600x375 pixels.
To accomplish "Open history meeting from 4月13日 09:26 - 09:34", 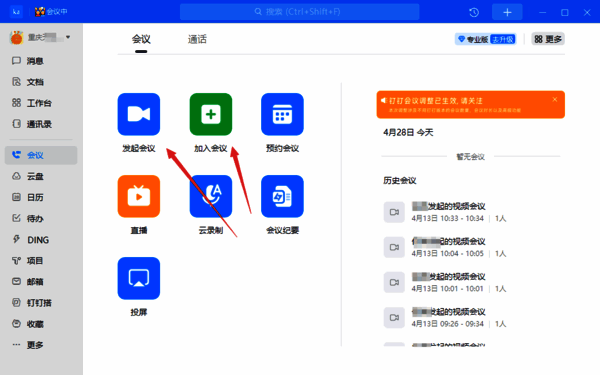I will 472,318.
